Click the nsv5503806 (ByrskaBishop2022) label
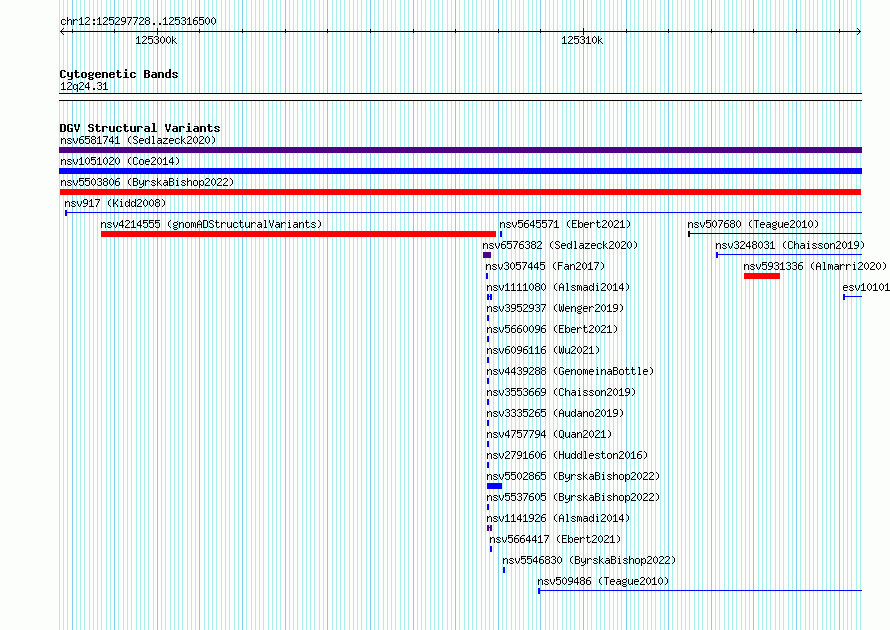Viewport: 890px width, 630px height. tap(147, 182)
